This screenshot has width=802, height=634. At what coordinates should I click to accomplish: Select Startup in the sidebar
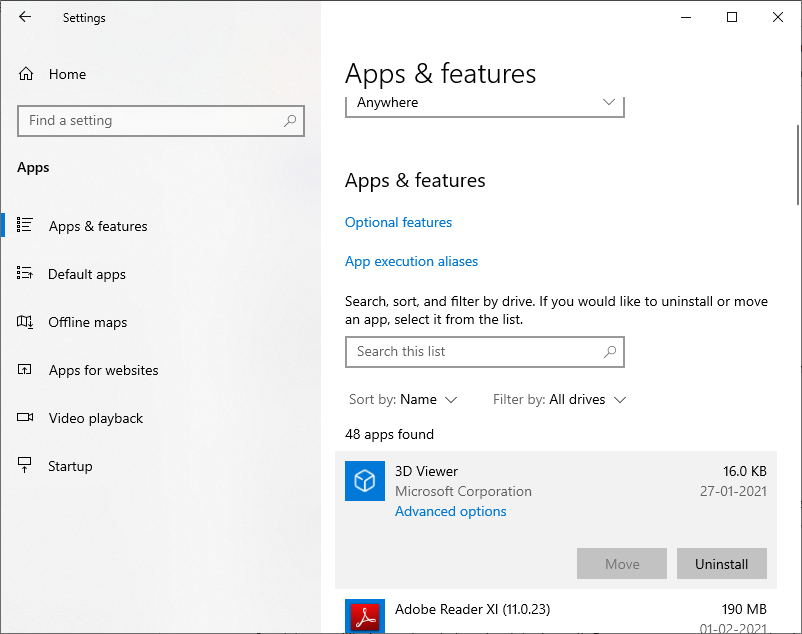click(x=70, y=466)
